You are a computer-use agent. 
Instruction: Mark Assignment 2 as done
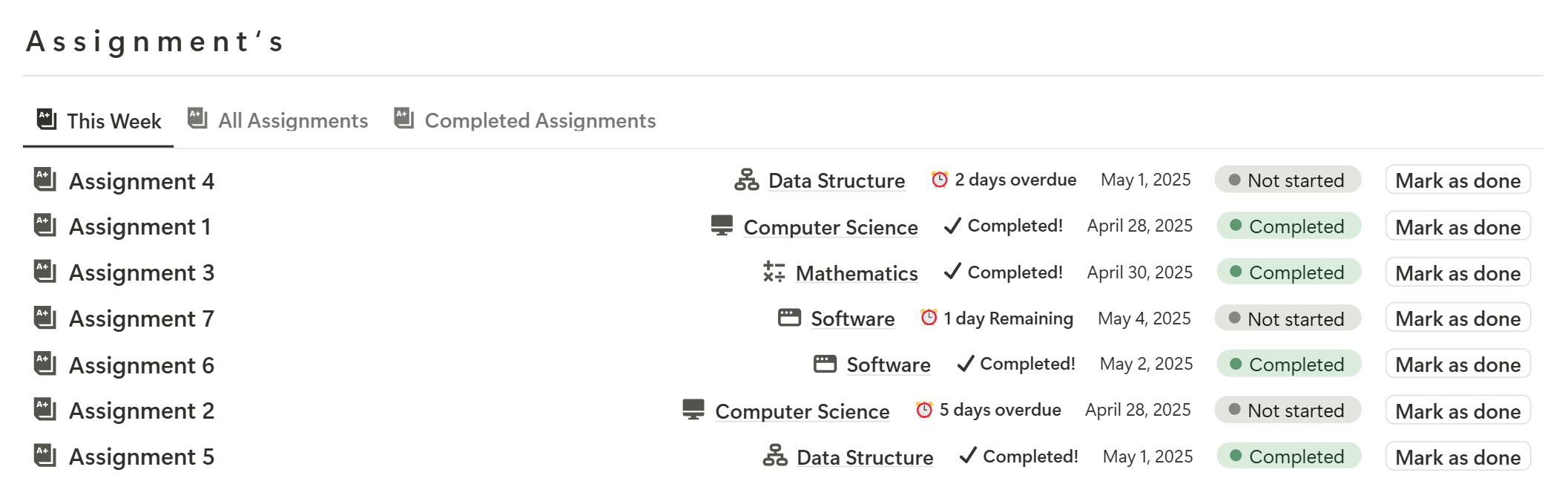click(x=1458, y=410)
